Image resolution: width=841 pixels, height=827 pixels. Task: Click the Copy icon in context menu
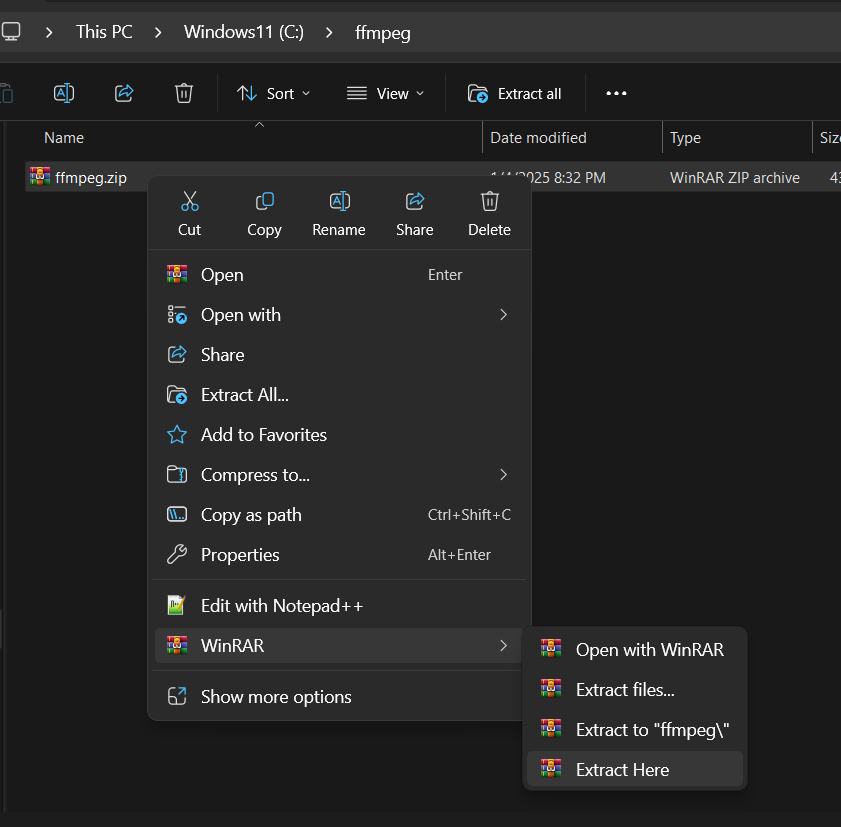tap(264, 202)
